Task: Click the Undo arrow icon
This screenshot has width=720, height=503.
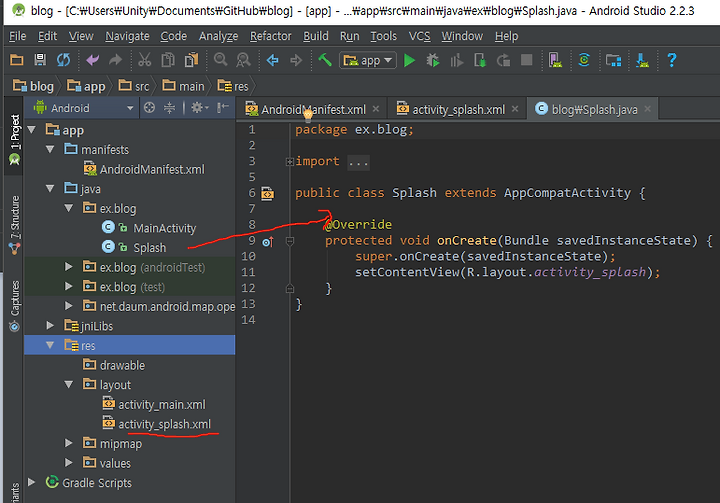Action: coord(92,60)
